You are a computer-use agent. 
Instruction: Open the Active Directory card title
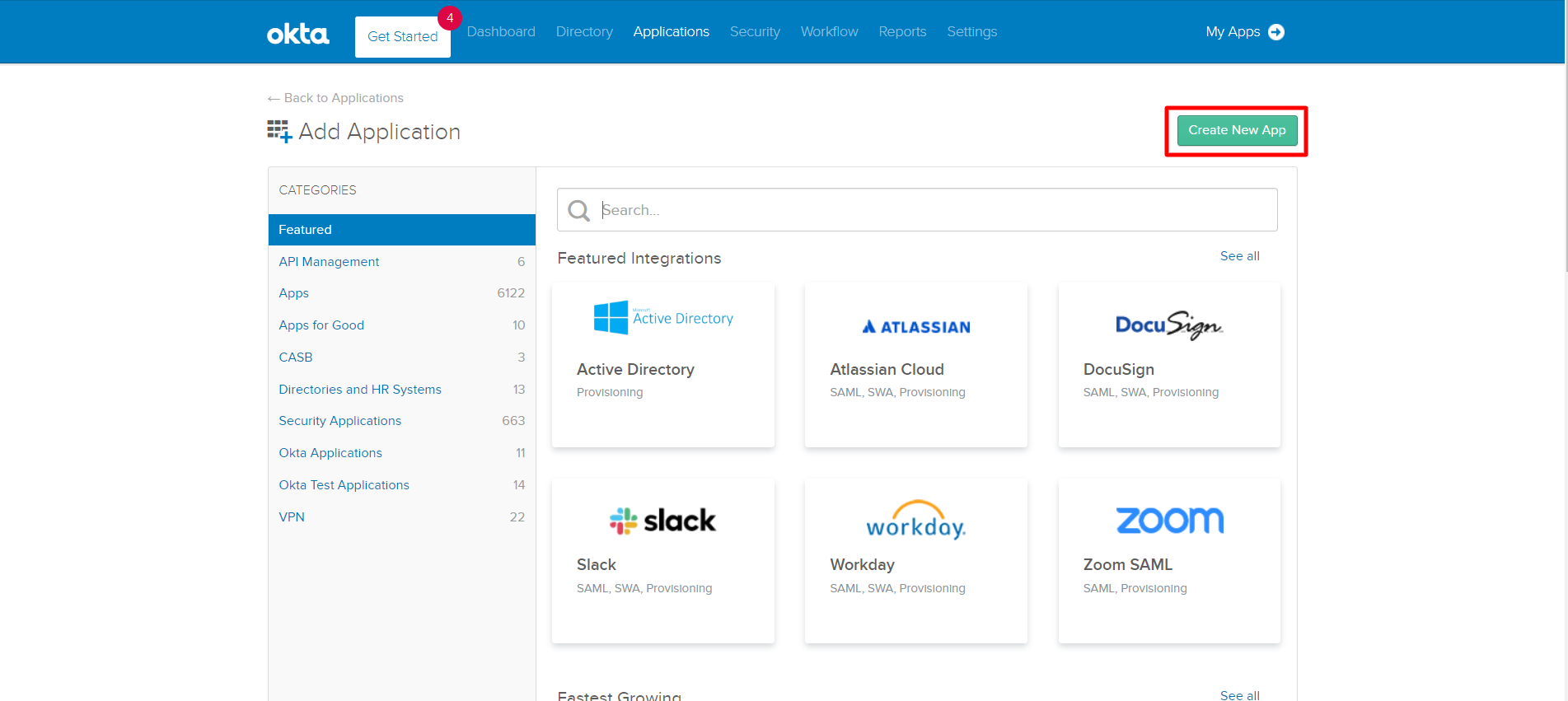click(635, 370)
